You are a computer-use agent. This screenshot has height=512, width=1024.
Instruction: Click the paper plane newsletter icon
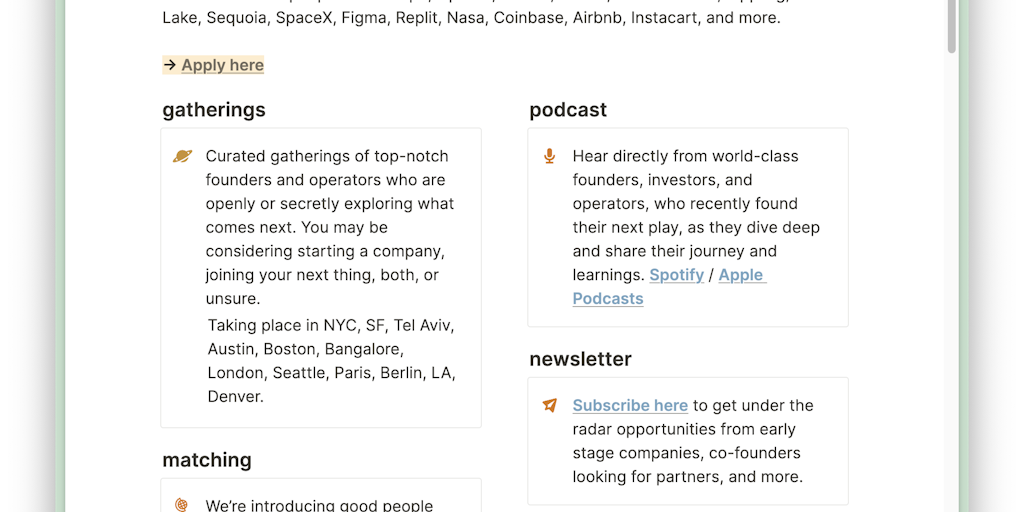click(549, 405)
